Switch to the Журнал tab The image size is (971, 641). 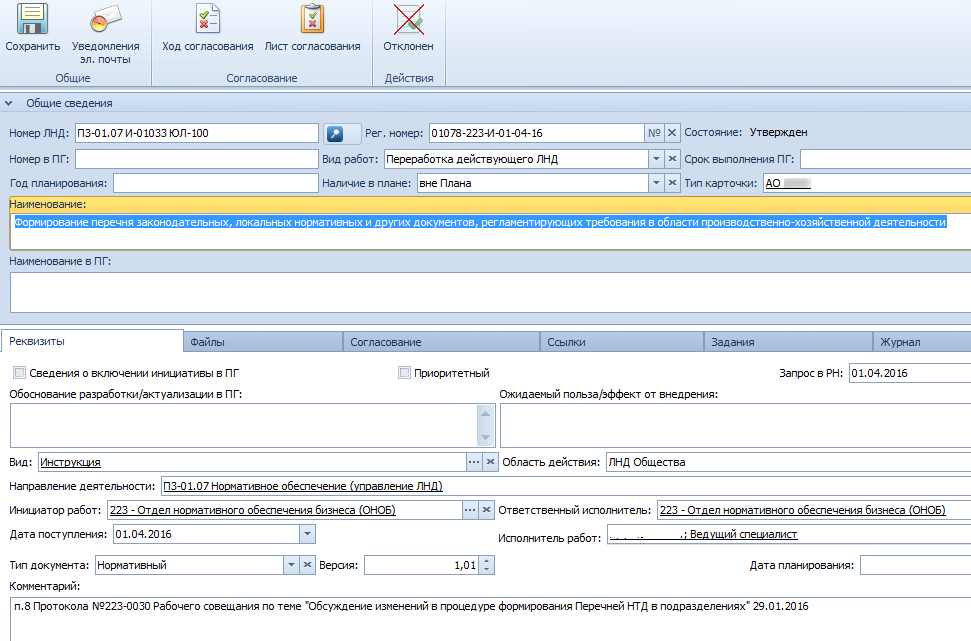[922, 342]
